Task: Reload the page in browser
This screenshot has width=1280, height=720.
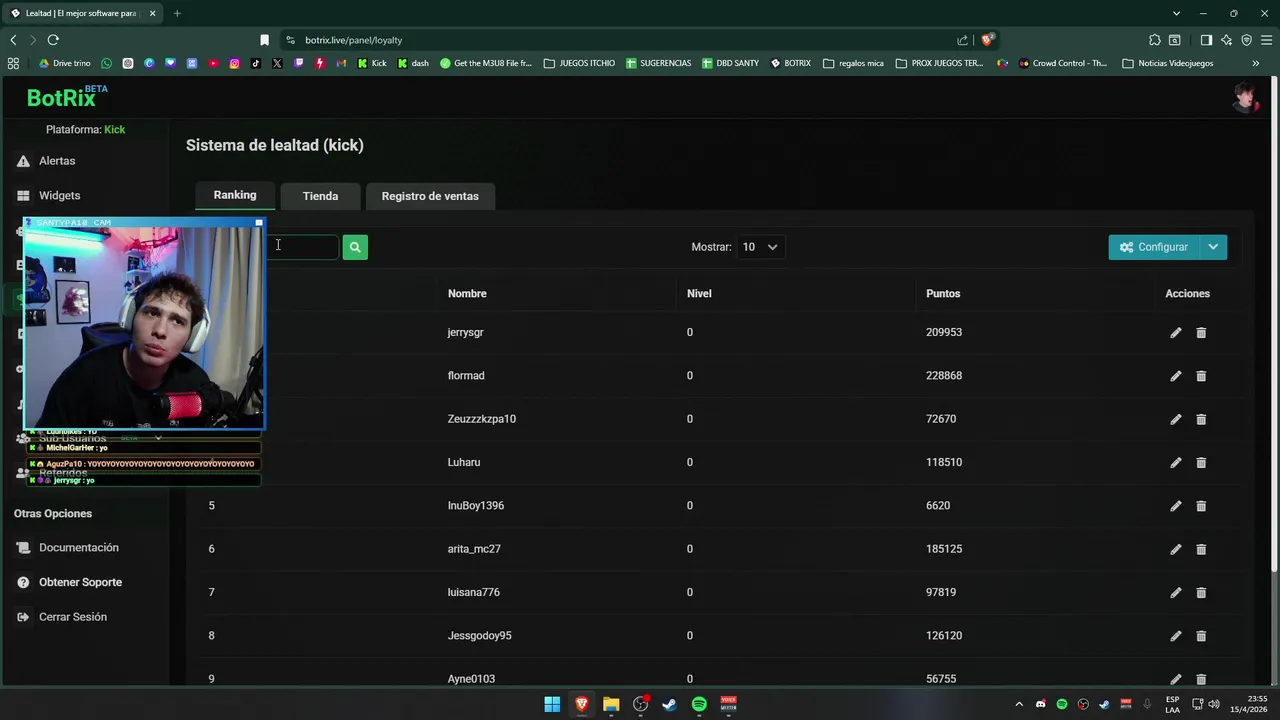Action: 53,40
